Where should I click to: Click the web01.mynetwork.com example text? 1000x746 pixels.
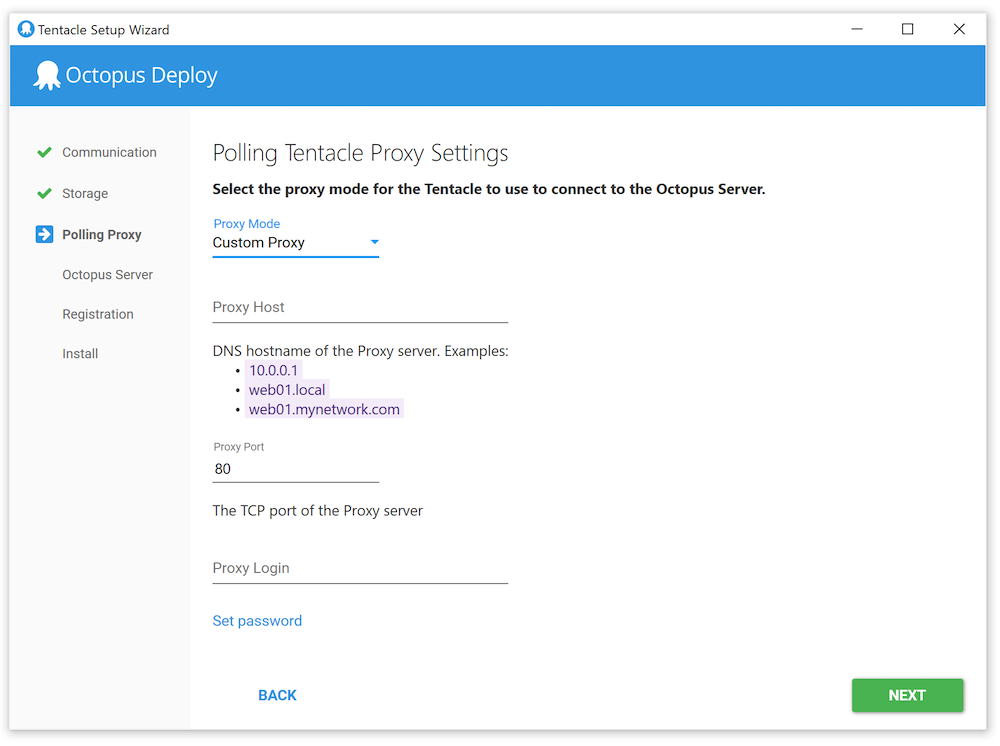(x=324, y=409)
